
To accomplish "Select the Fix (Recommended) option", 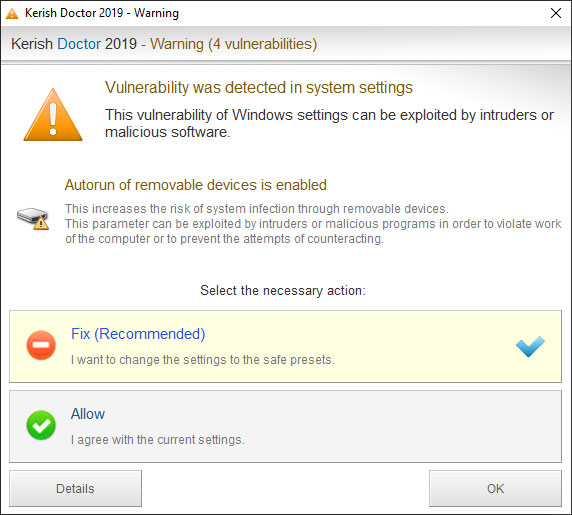I will point(285,346).
